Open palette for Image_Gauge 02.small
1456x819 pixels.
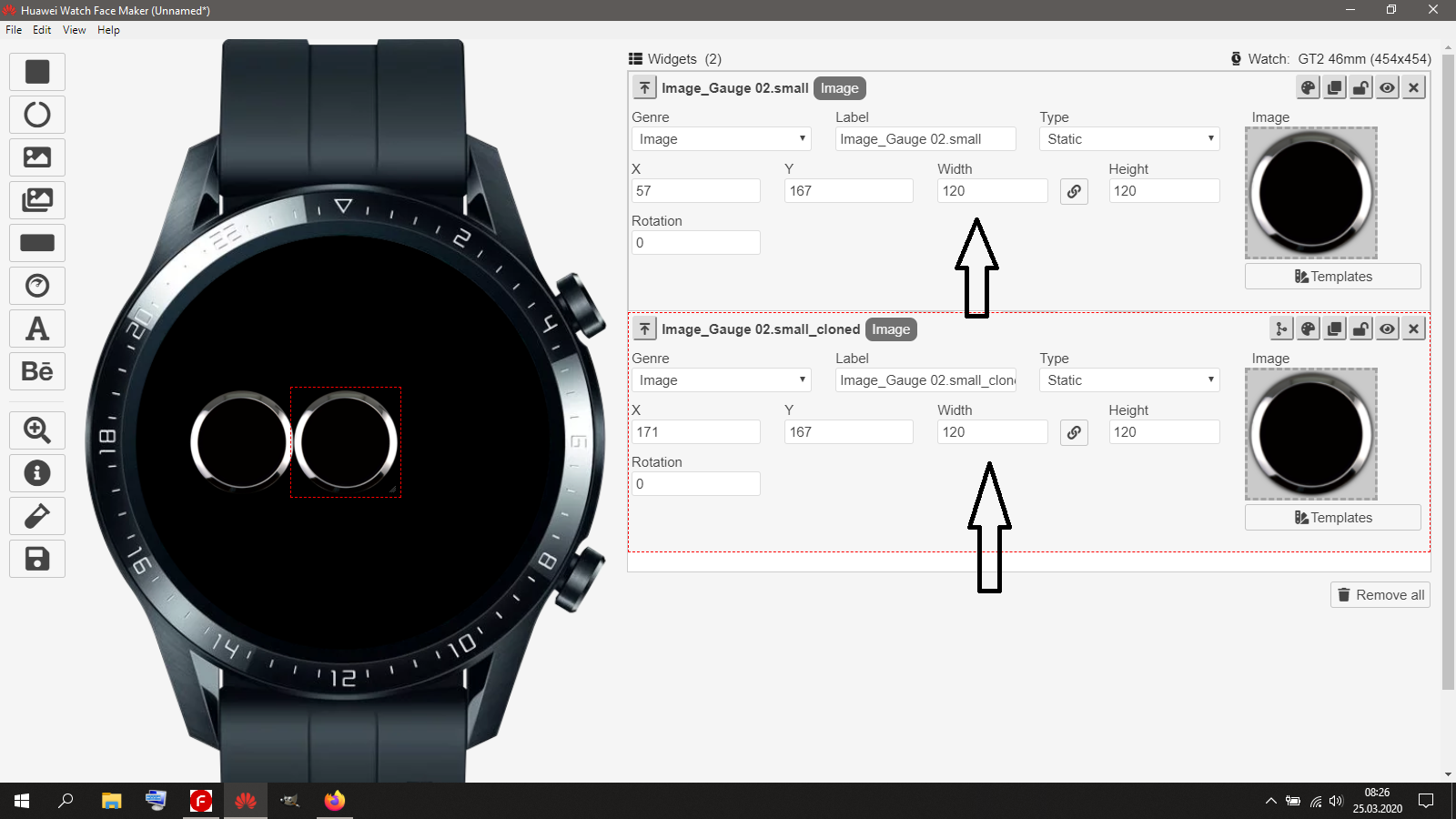point(1308,87)
